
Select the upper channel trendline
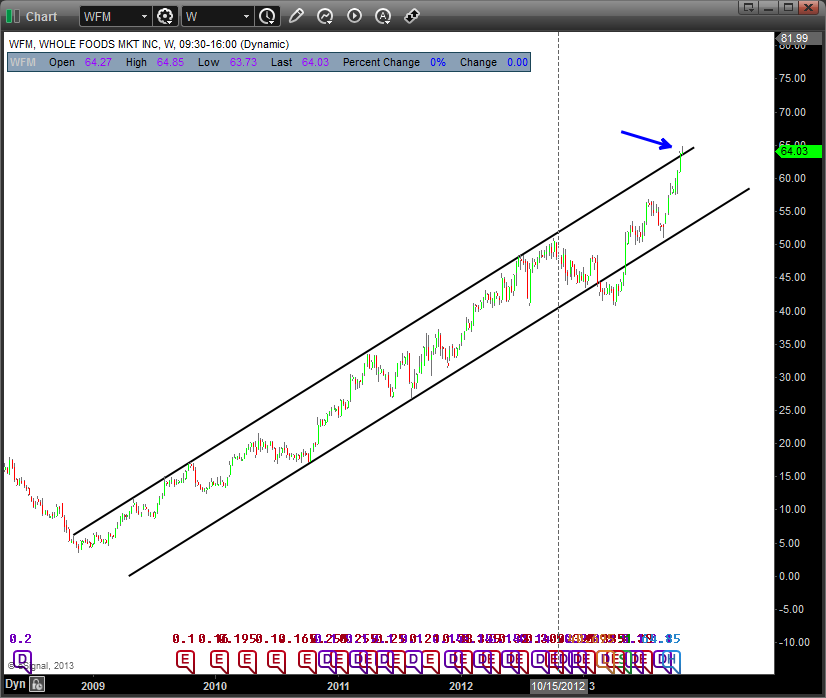384,341
